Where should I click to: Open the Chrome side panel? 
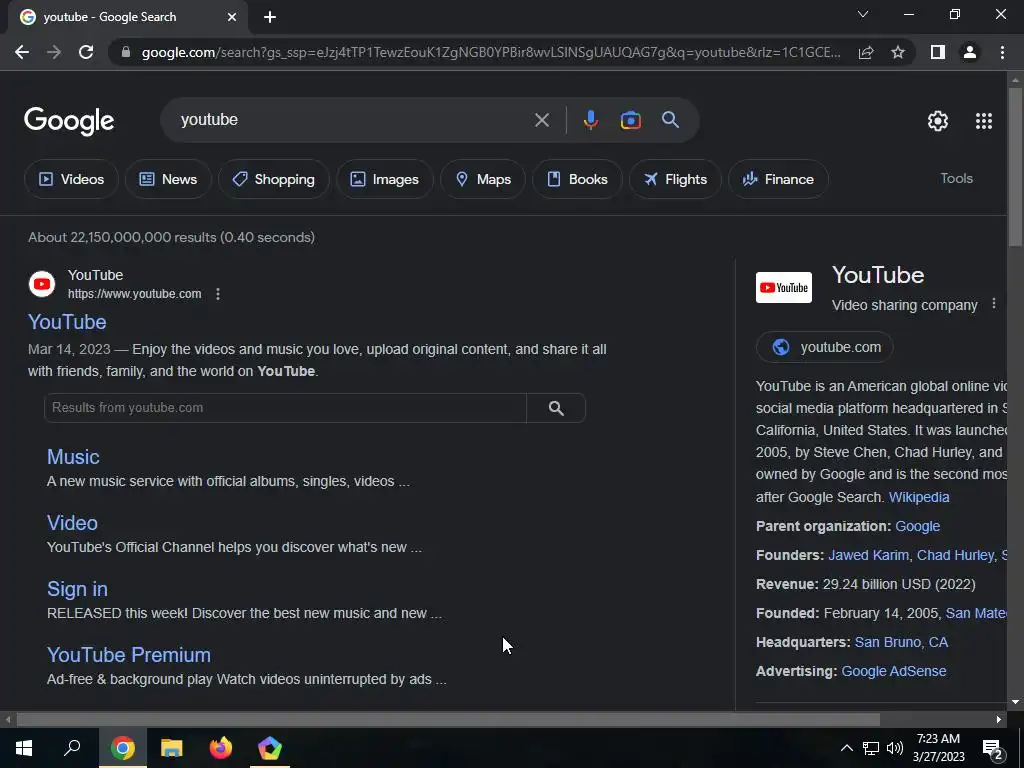pos(938,52)
